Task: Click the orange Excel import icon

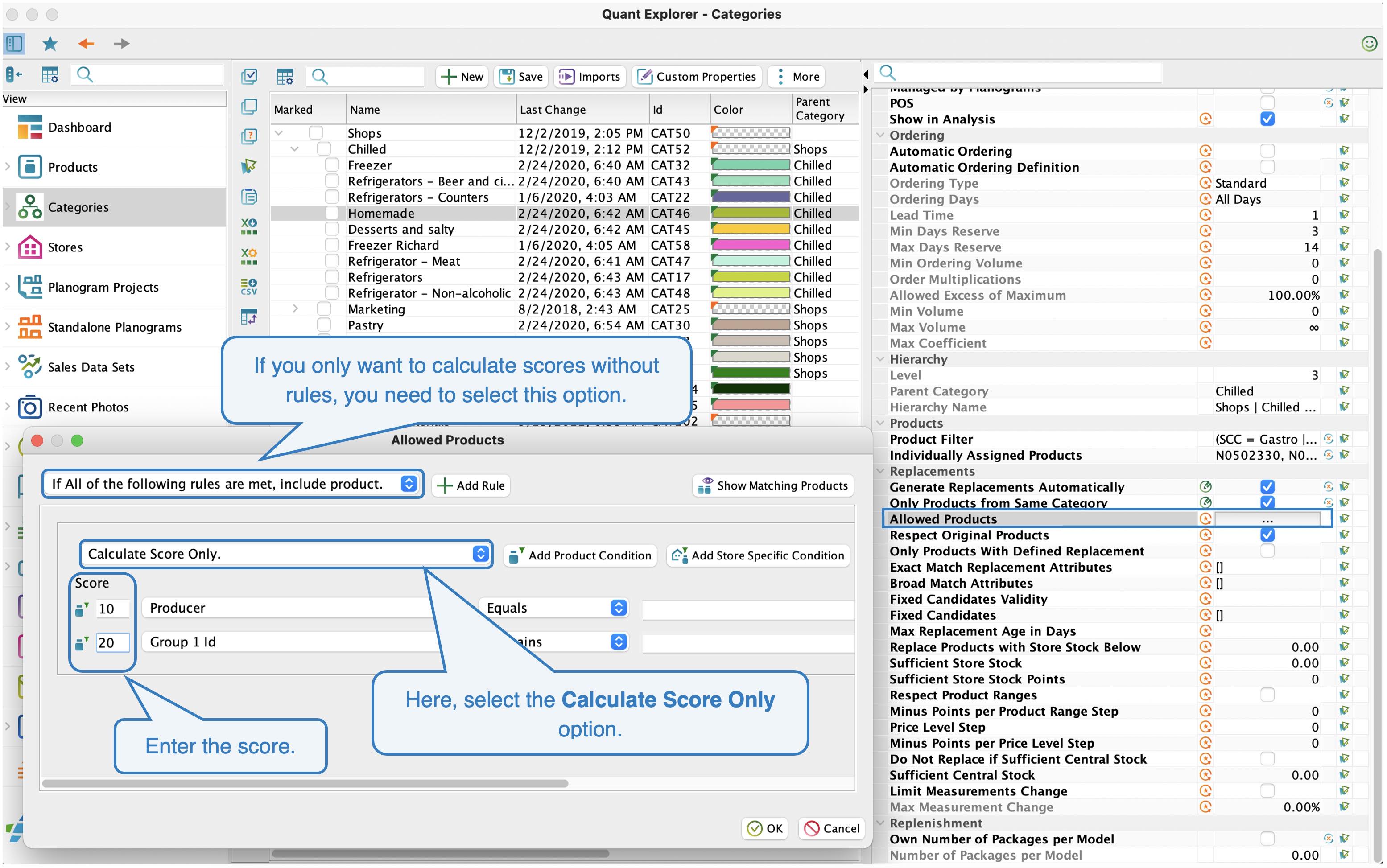Action: [249, 256]
